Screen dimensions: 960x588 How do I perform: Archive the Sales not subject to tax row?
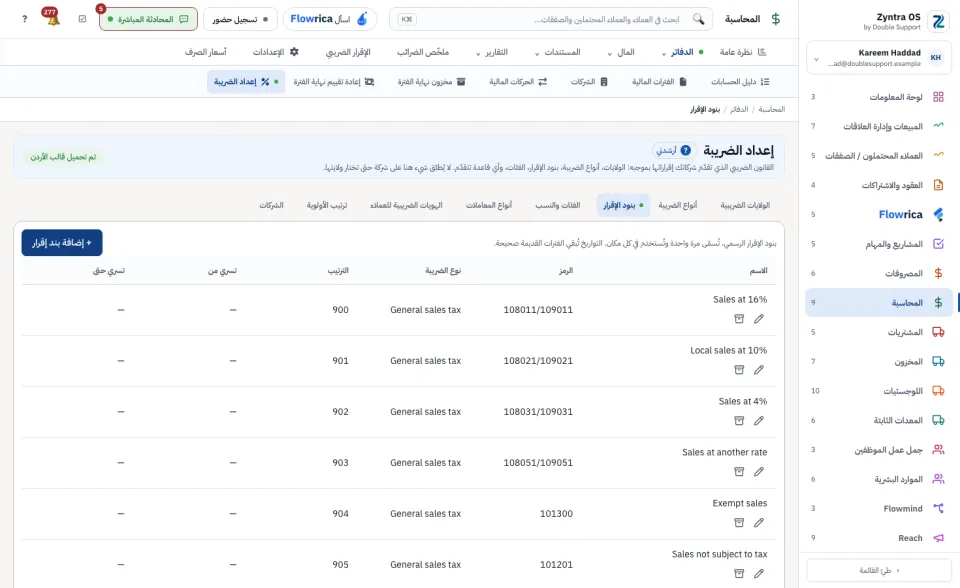pyautogui.click(x=739, y=573)
